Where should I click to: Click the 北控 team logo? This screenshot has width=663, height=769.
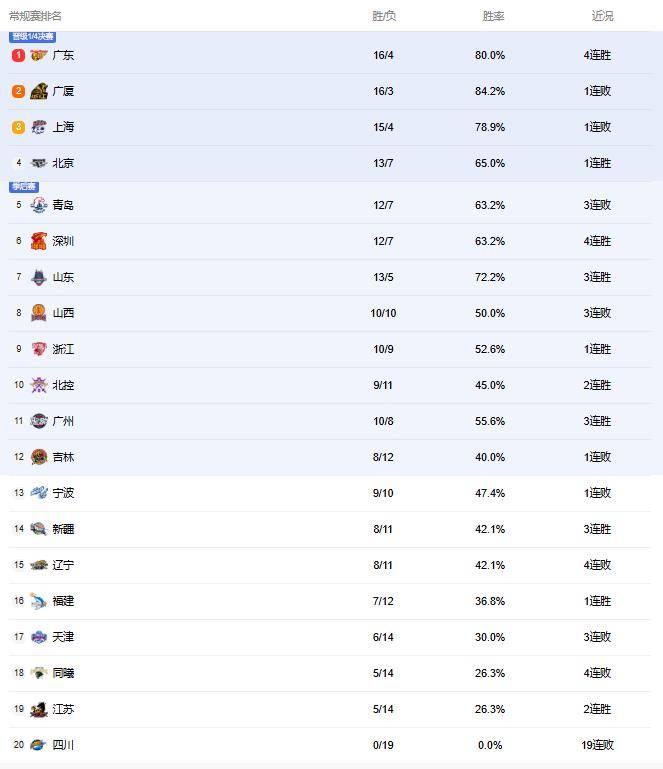[x=39, y=385]
